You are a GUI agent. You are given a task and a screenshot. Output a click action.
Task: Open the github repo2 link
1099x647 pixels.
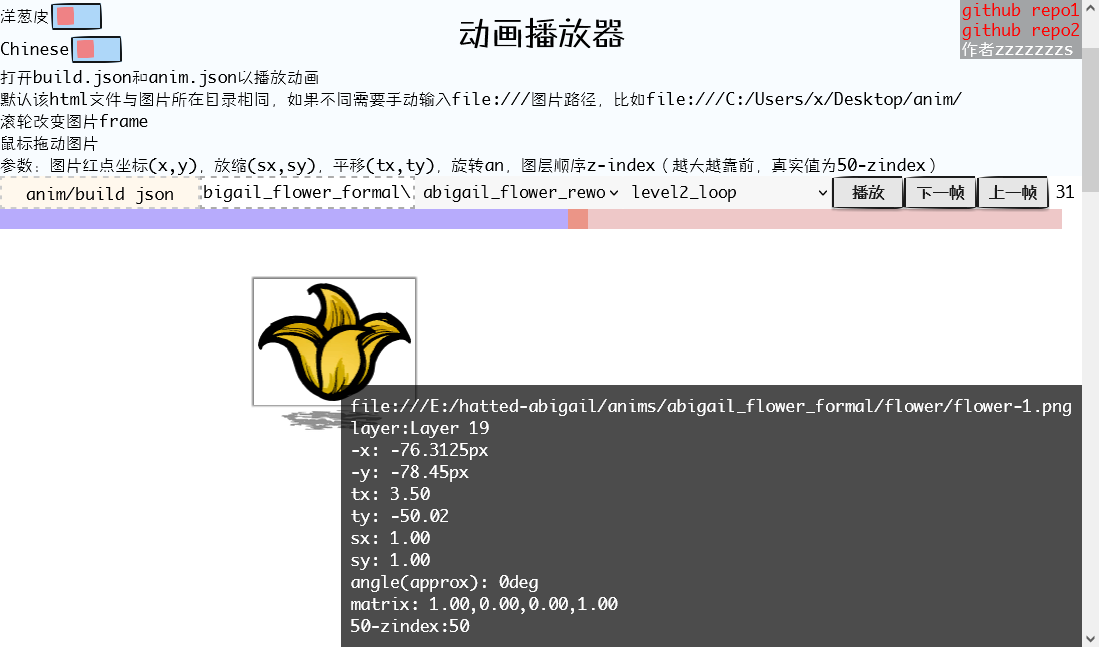[1020, 30]
